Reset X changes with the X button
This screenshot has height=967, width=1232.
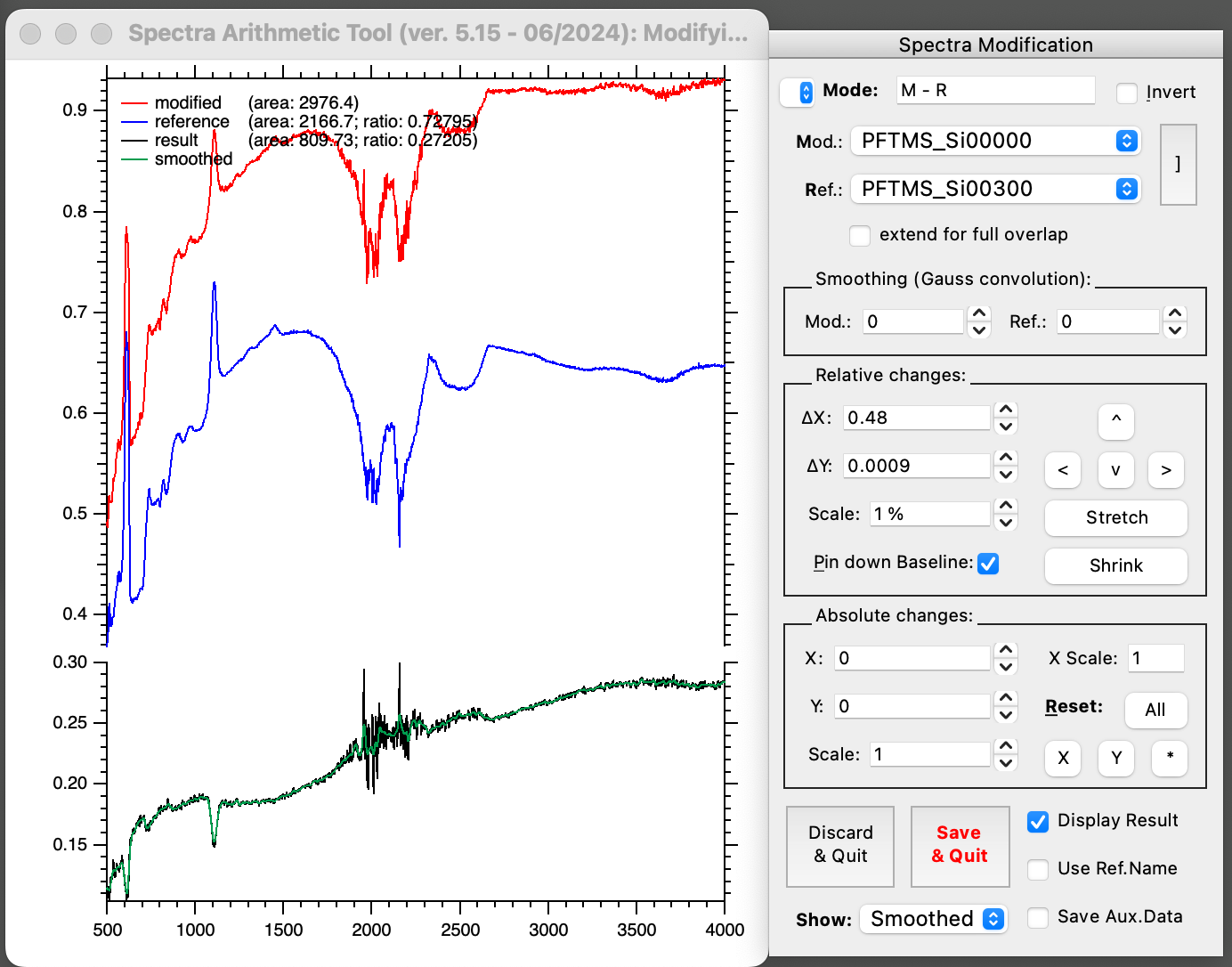(1062, 758)
